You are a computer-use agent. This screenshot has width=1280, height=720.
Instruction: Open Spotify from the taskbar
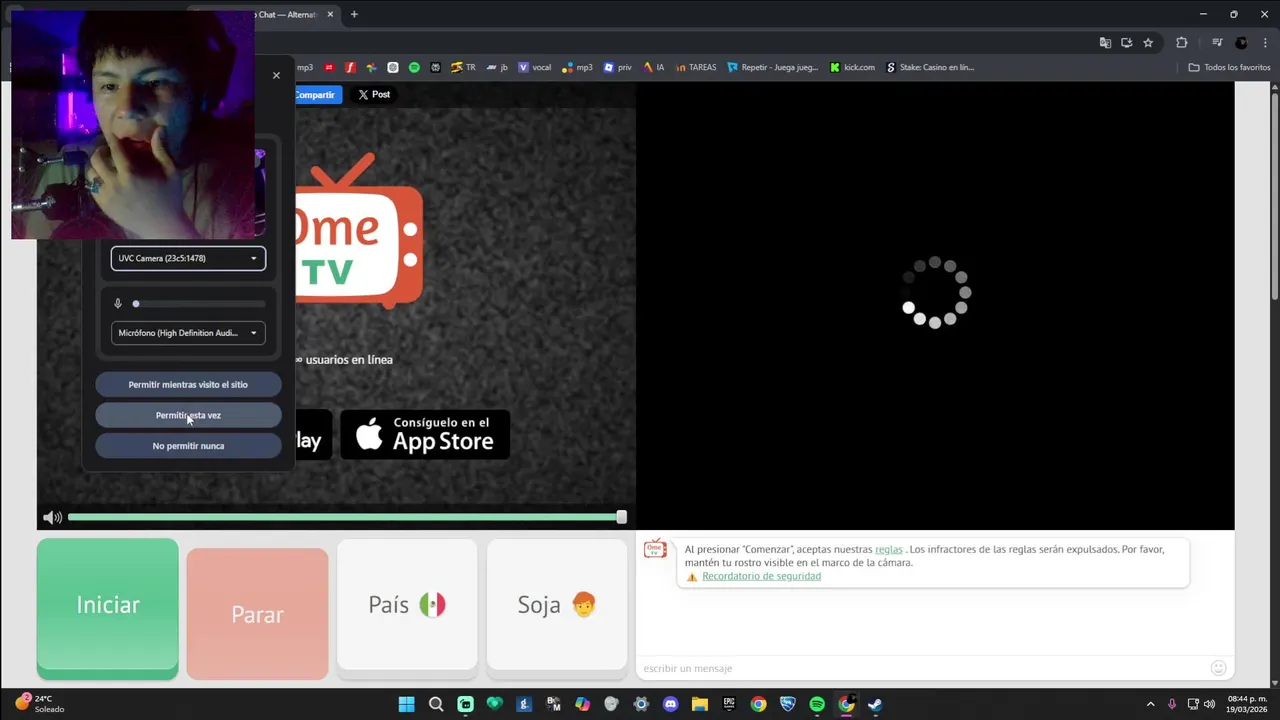click(817, 704)
